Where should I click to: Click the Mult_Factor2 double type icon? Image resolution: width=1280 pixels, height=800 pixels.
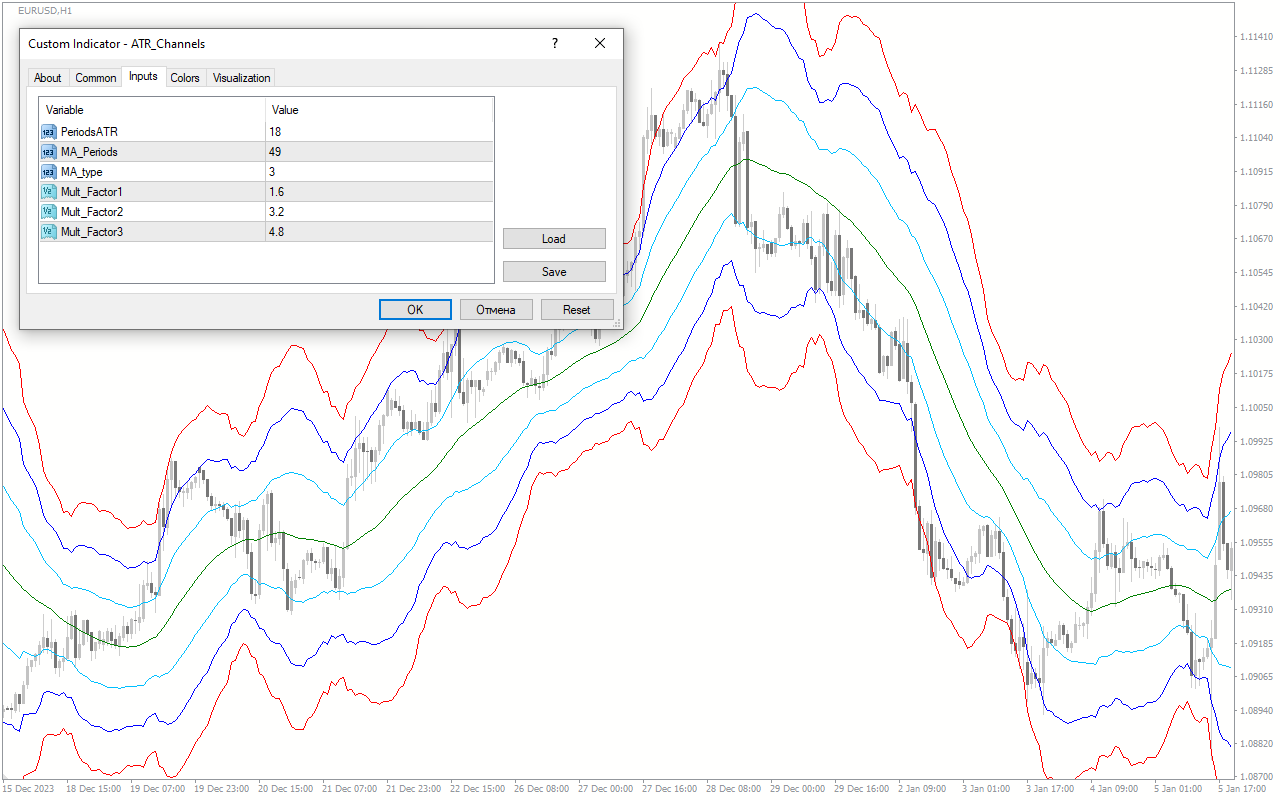tap(48, 211)
